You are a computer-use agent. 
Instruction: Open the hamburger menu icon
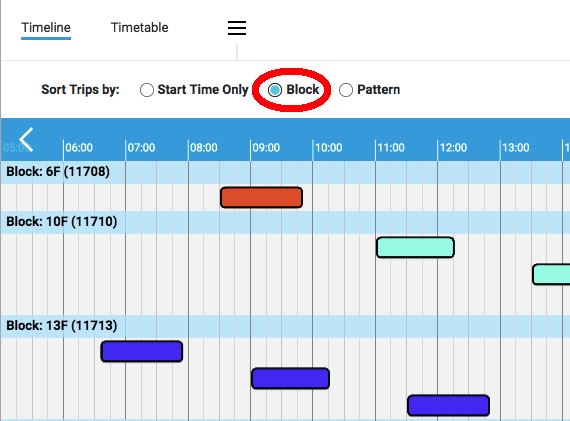pos(237,28)
